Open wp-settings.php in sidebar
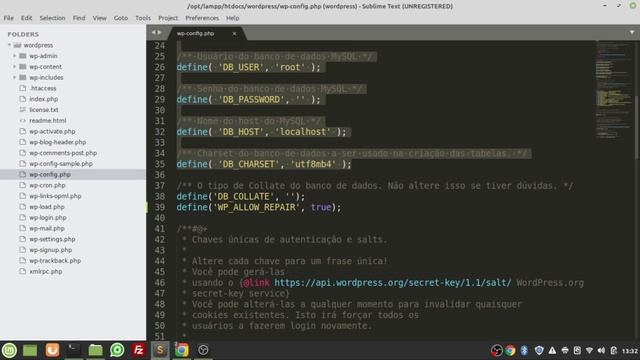The image size is (640, 360). (52, 239)
